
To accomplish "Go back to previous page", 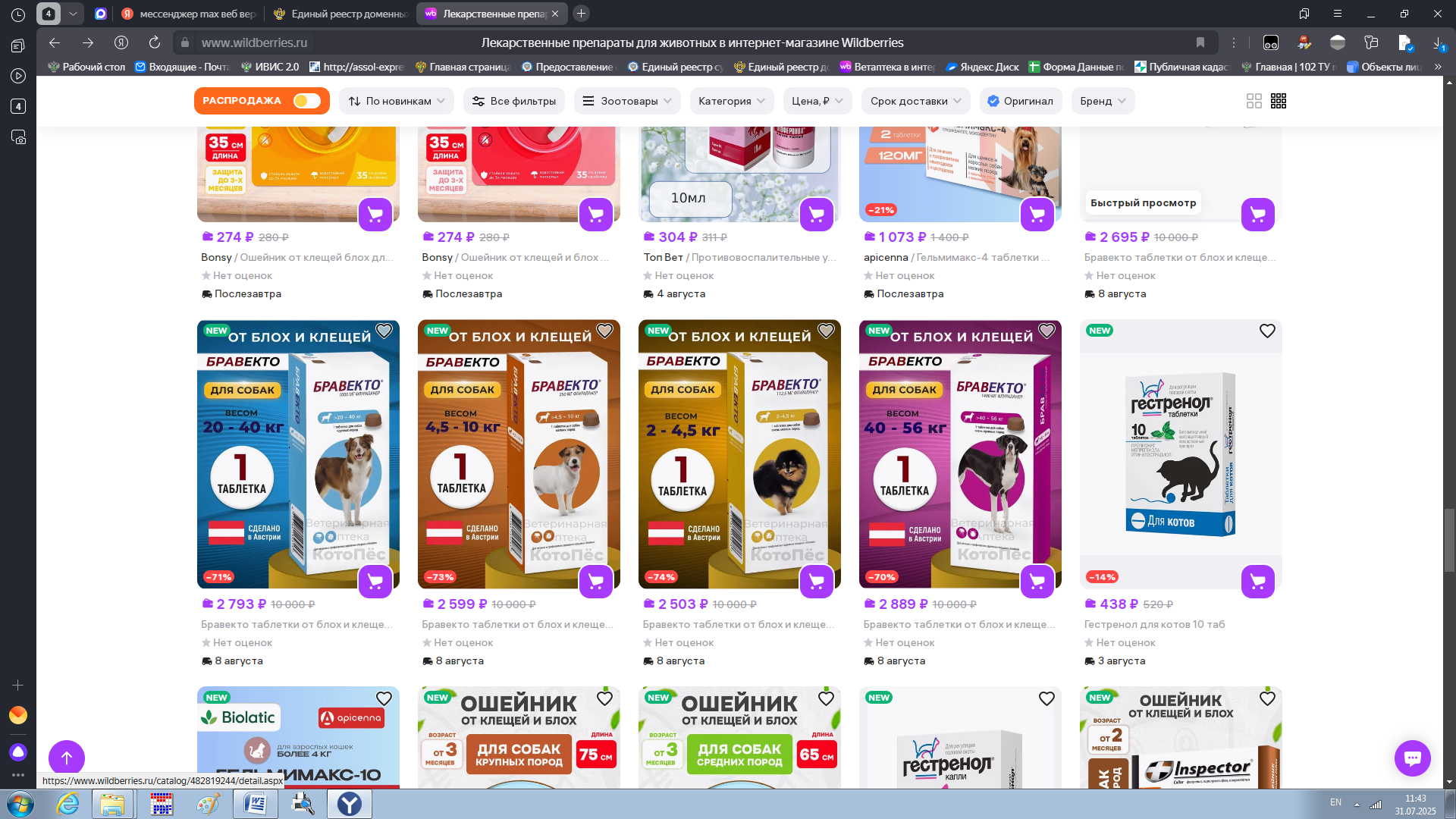I will [54, 42].
